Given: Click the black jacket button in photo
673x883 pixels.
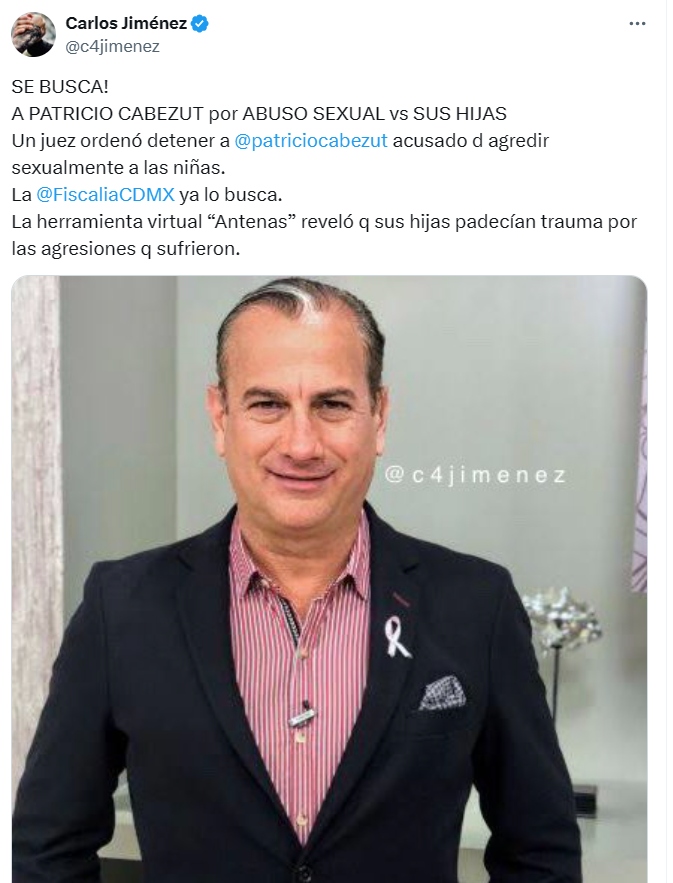Looking at the screenshot, I should 304,871.
